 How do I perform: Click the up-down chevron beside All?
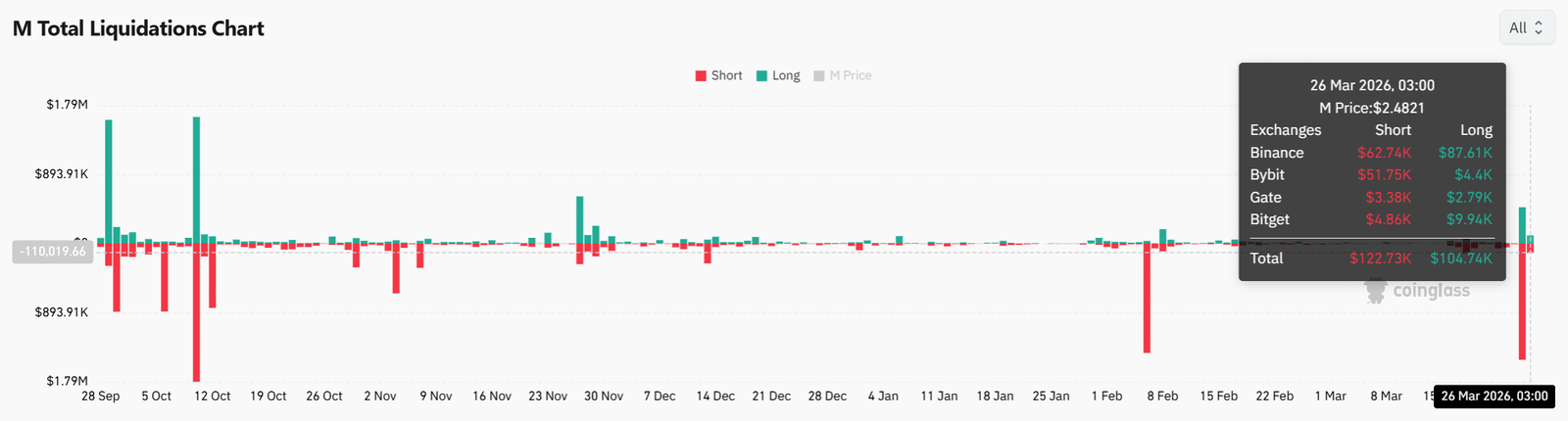click(x=1539, y=27)
